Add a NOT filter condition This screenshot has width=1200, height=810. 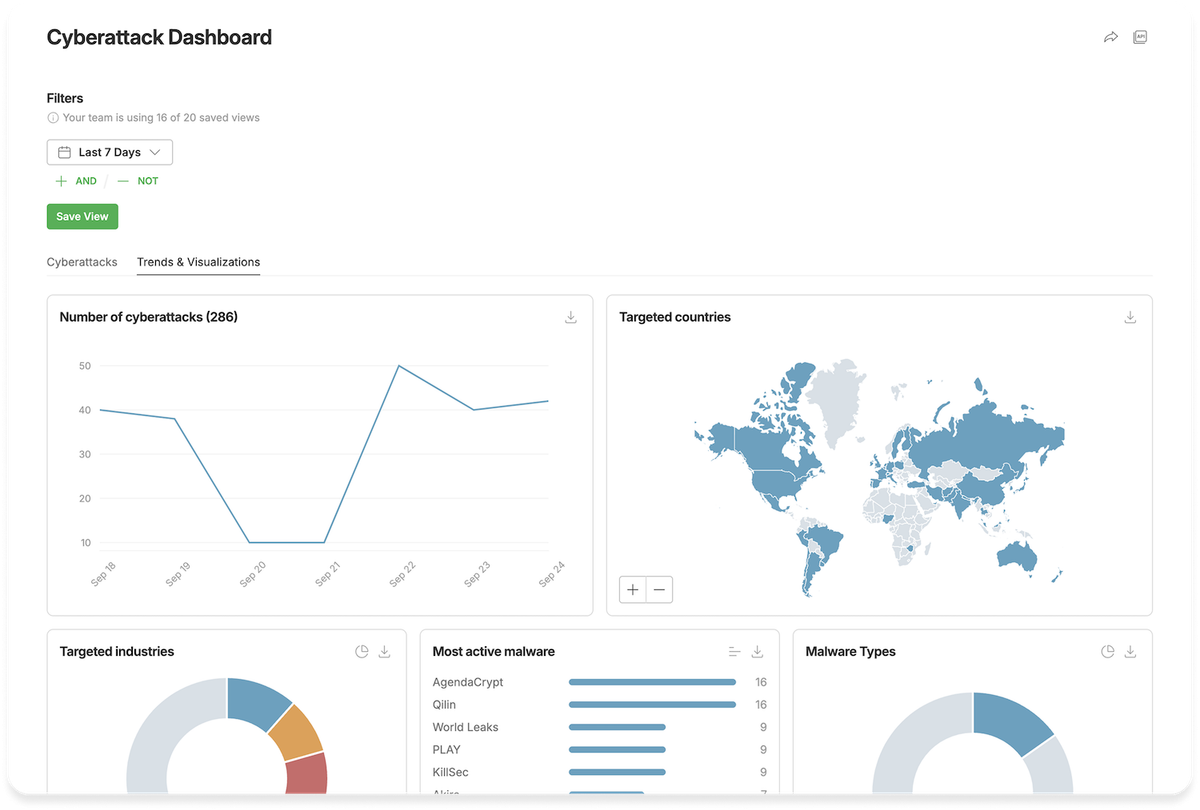pyautogui.click(x=138, y=181)
